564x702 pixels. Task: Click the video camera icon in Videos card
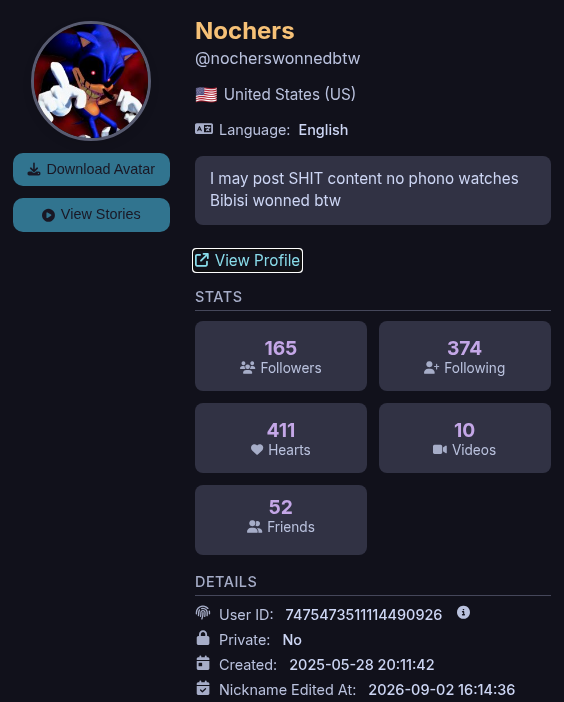440,449
